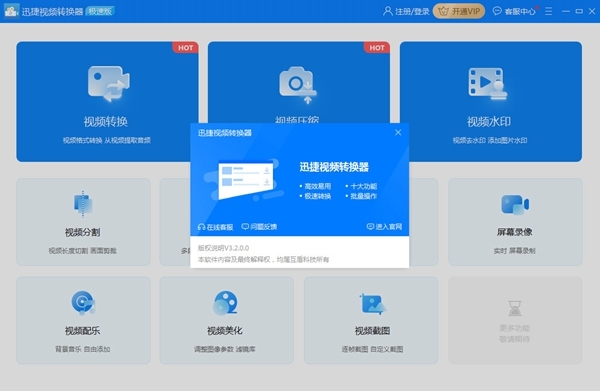Click the 调整图像参数 滤镜库 description text
Screen dimensions: 600x391
[x=225, y=349]
